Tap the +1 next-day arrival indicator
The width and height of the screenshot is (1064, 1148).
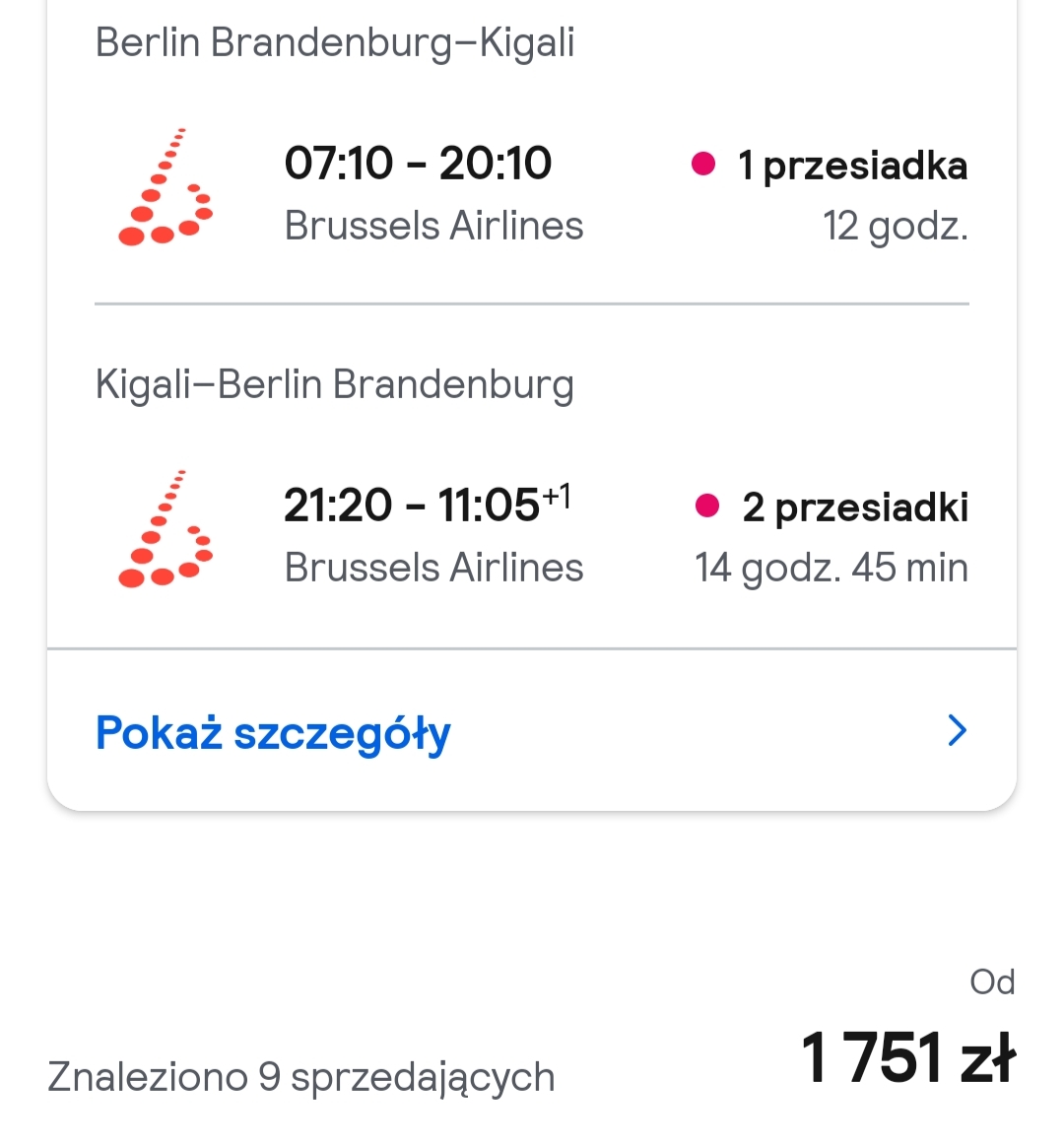(x=557, y=497)
